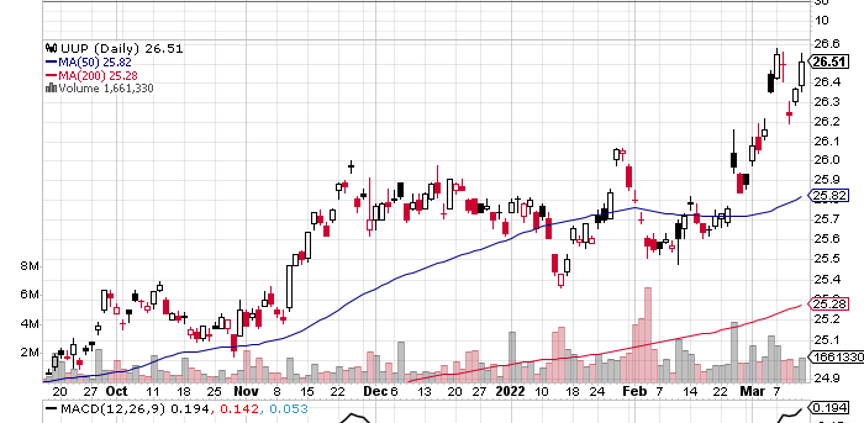
Task: Click the last white candlestick near 26.51
Action: pyautogui.click(x=802, y=74)
